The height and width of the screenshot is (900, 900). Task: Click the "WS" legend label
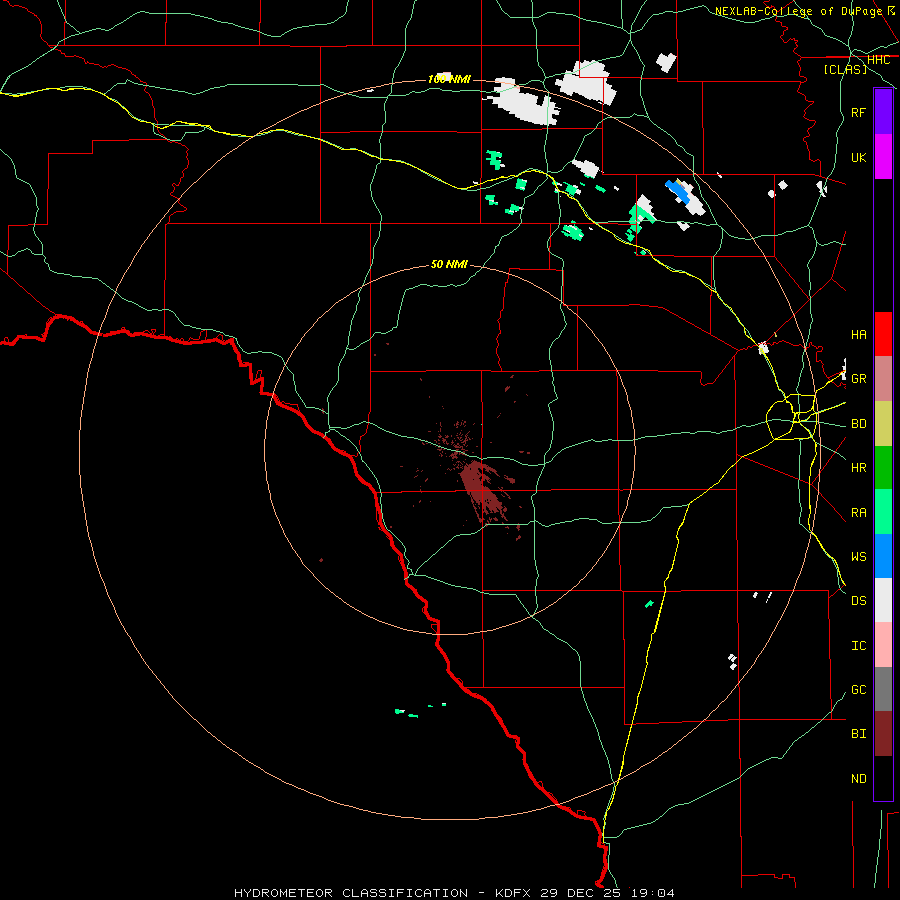tap(859, 557)
